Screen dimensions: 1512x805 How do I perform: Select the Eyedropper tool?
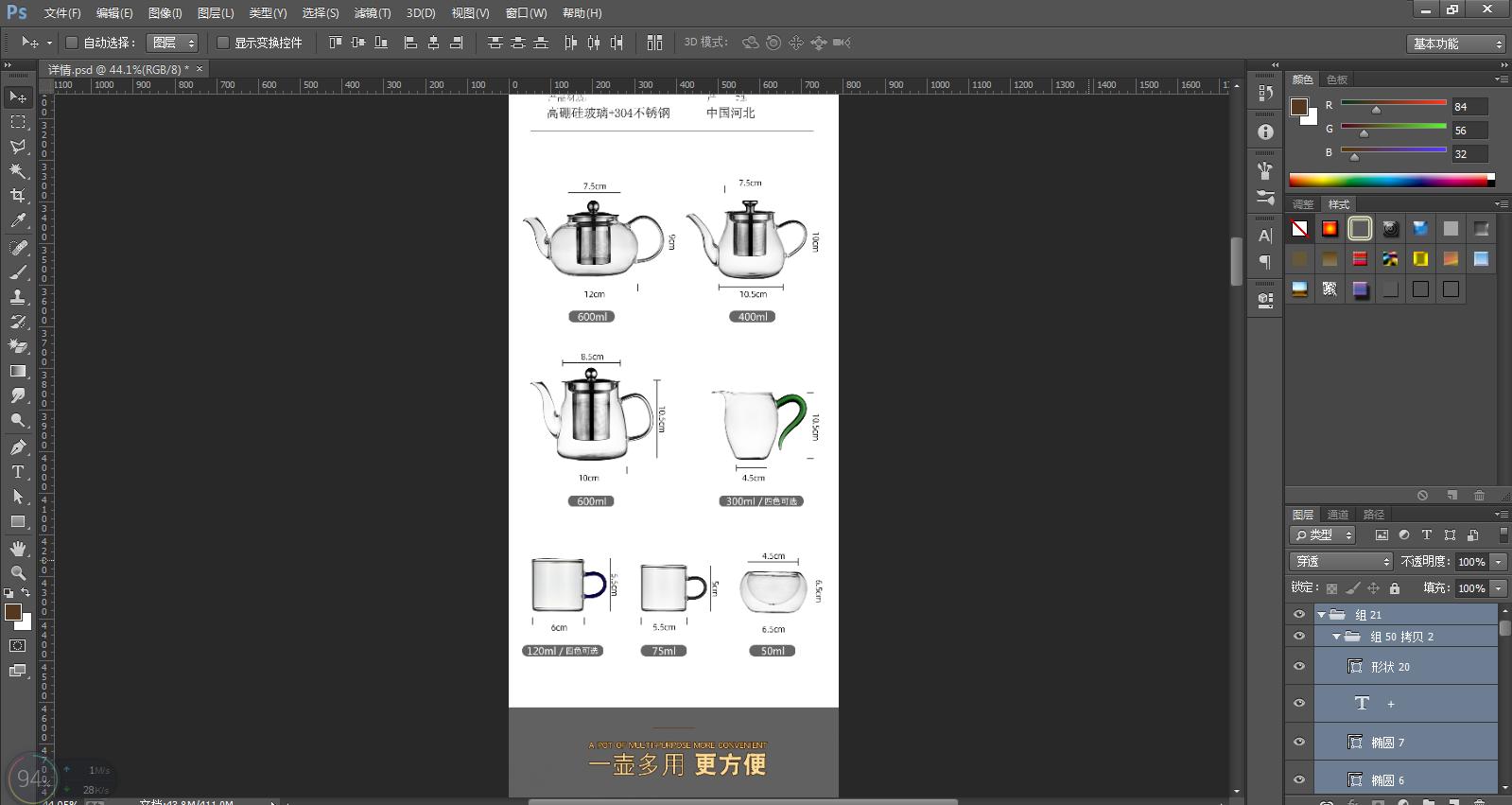17,221
